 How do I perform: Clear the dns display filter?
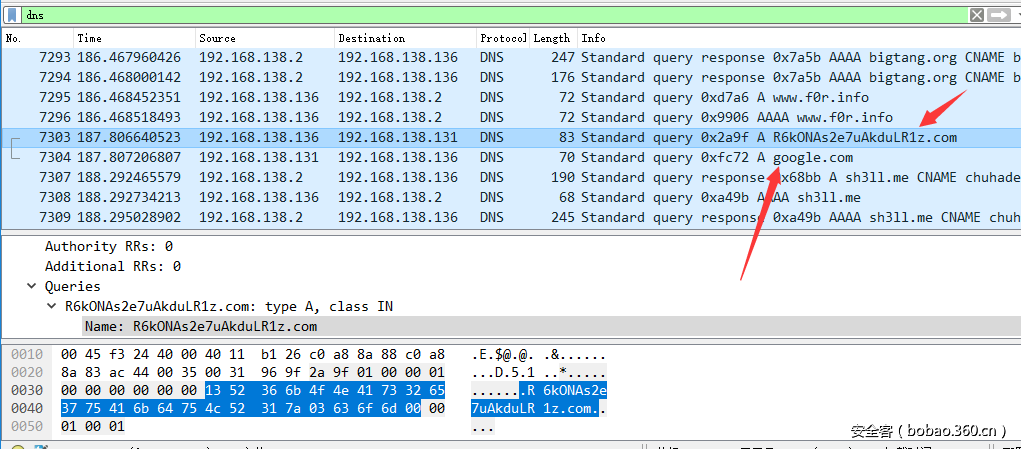point(977,15)
